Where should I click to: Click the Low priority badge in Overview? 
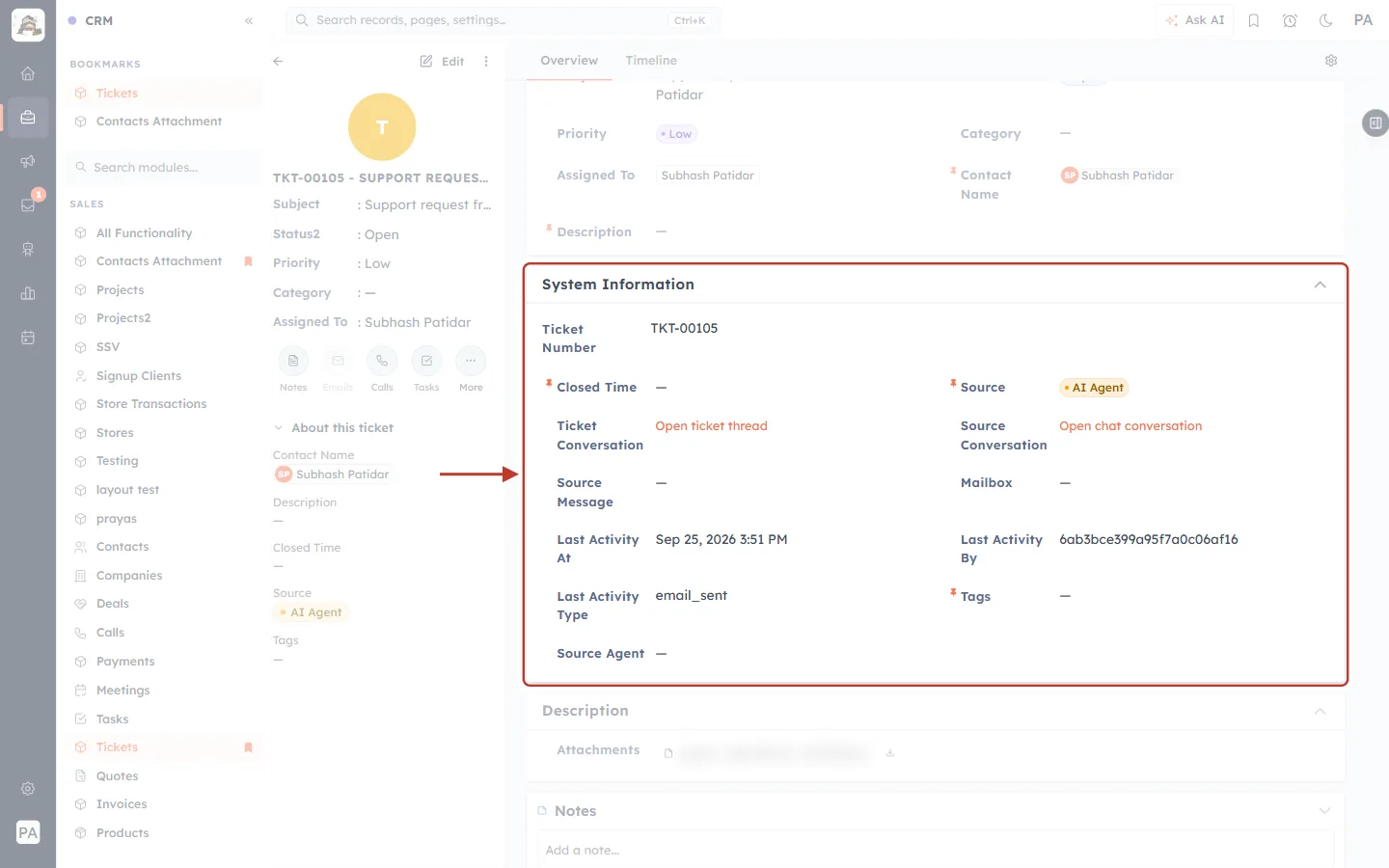[676, 134]
